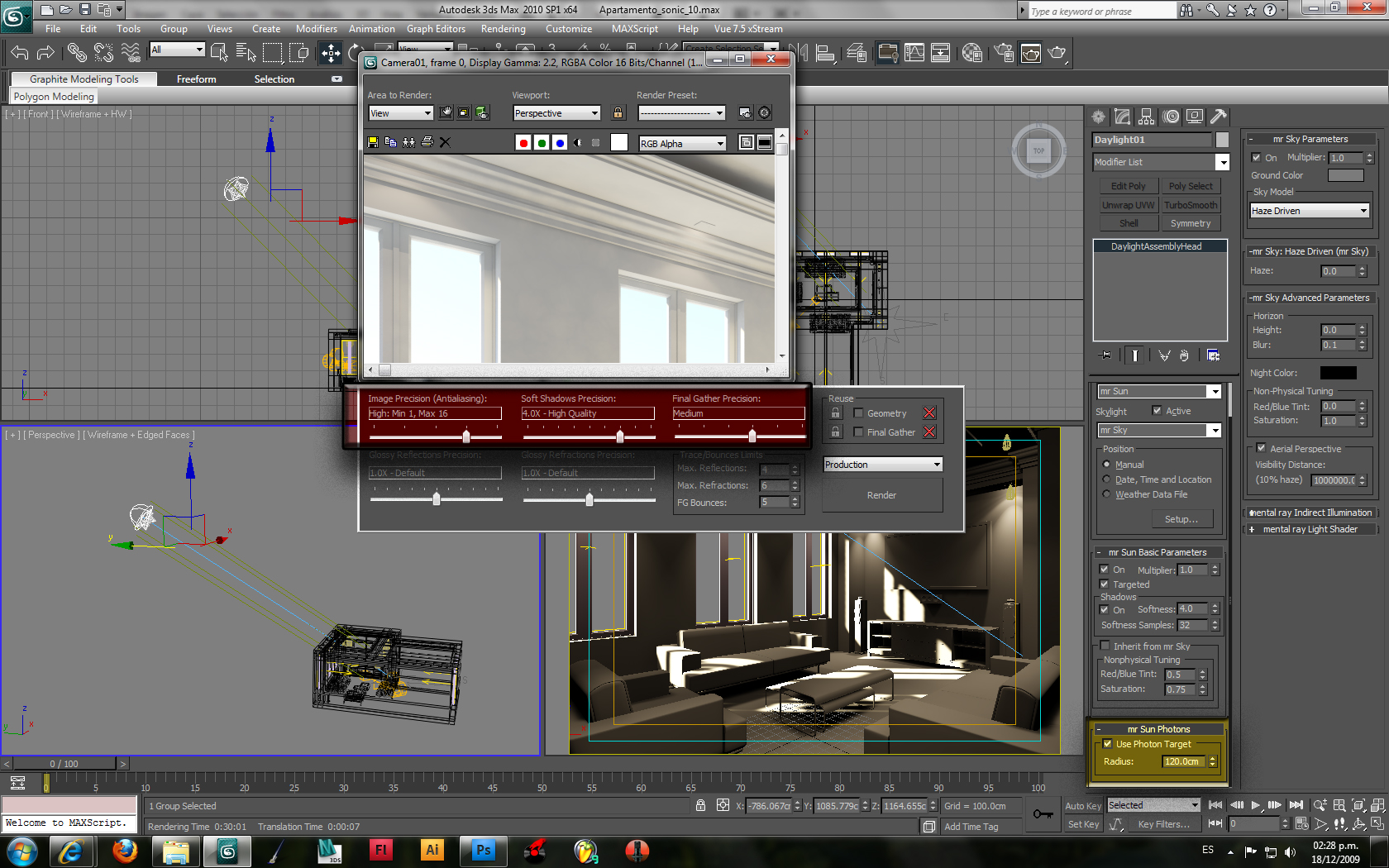Viewport: 1389px width, 868px height.
Task: Enable the Reuse Final Gather checkbox
Action: coord(858,432)
